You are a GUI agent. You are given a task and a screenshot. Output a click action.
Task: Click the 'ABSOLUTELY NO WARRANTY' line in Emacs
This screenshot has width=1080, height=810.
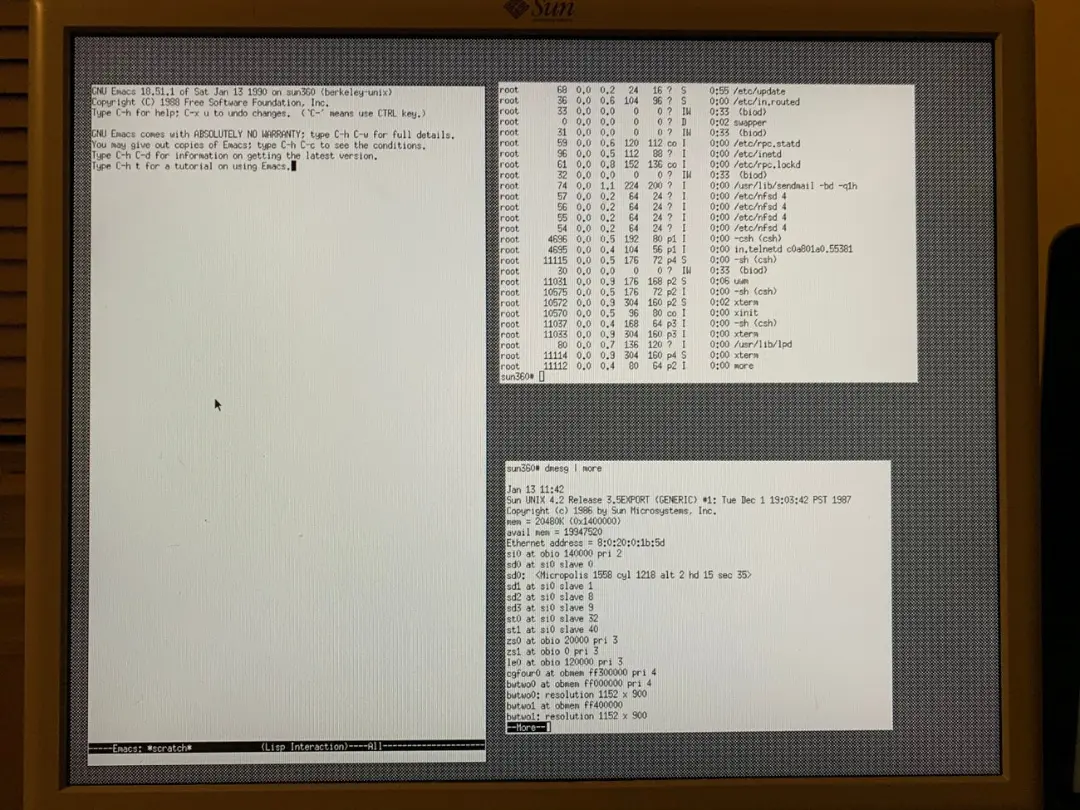click(273, 134)
